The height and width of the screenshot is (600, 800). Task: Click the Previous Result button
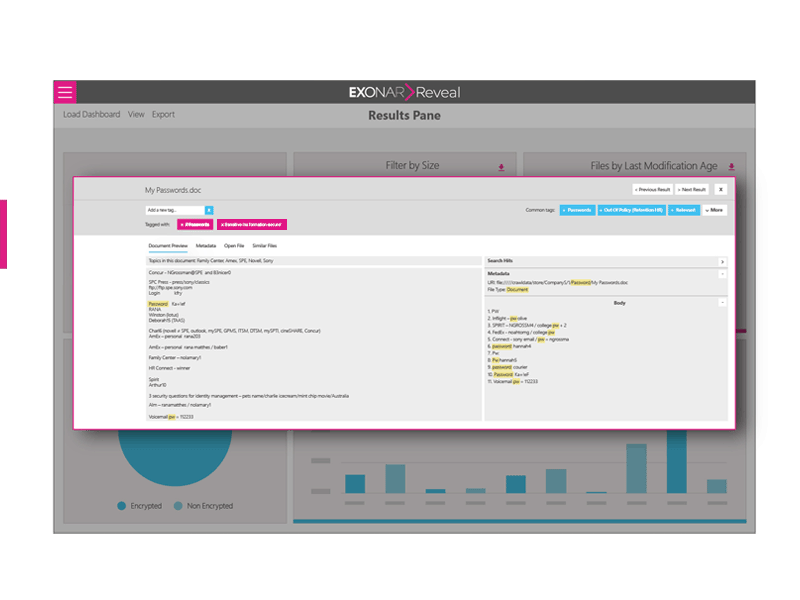pos(650,190)
